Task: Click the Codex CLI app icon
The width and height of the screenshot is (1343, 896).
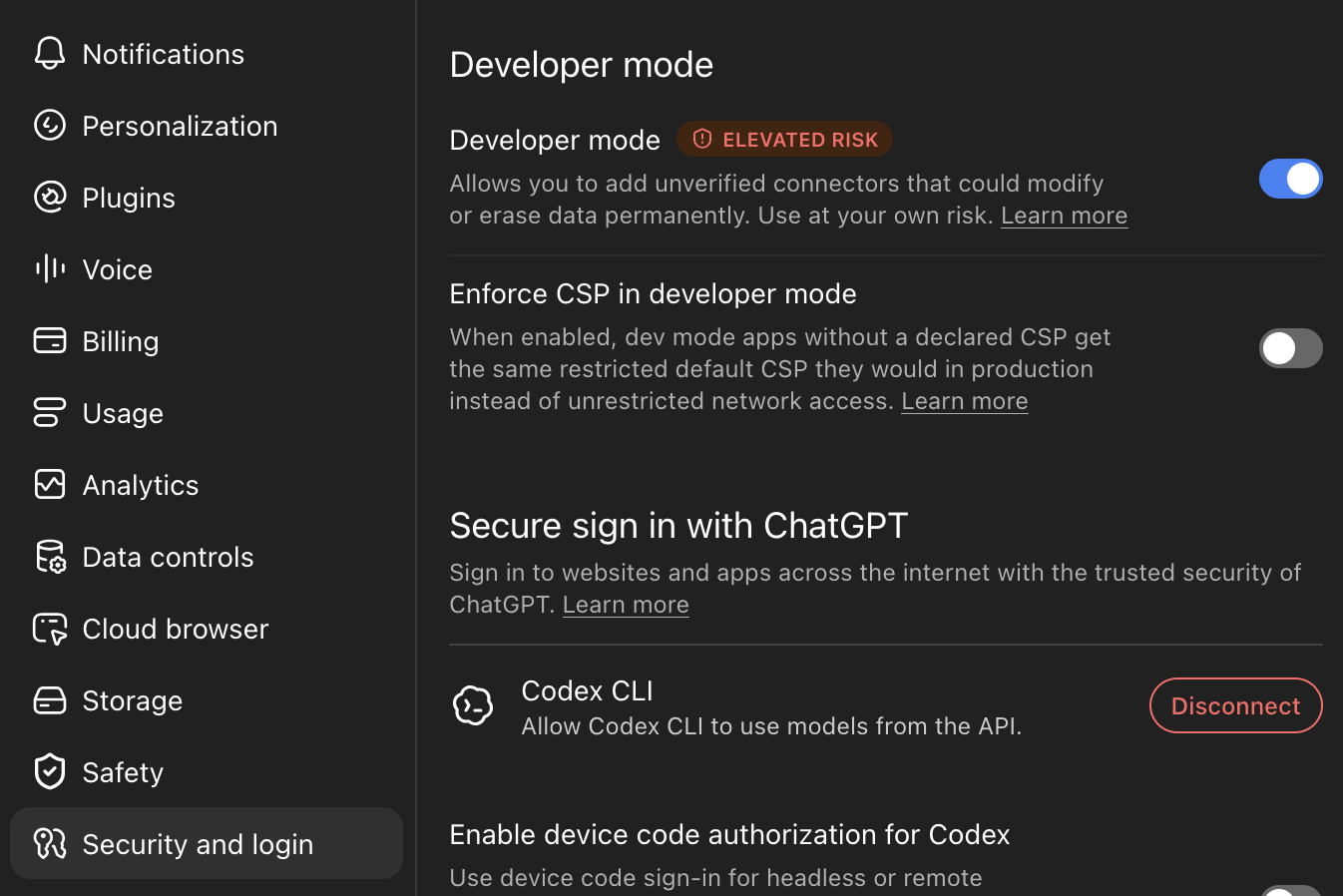Action: pyautogui.click(x=473, y=705)
